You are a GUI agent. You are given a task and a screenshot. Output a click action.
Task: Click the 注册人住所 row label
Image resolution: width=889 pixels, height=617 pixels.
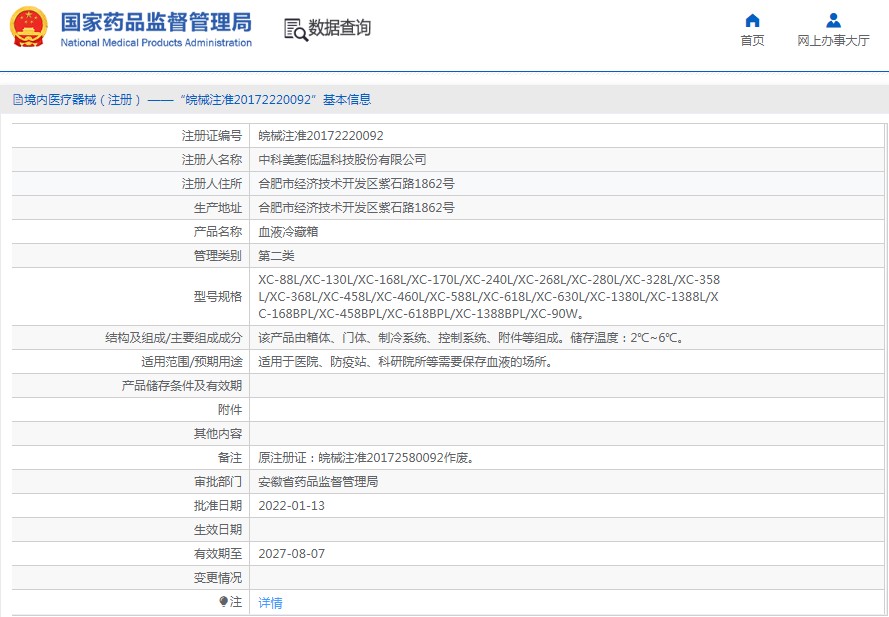[211, 184]
